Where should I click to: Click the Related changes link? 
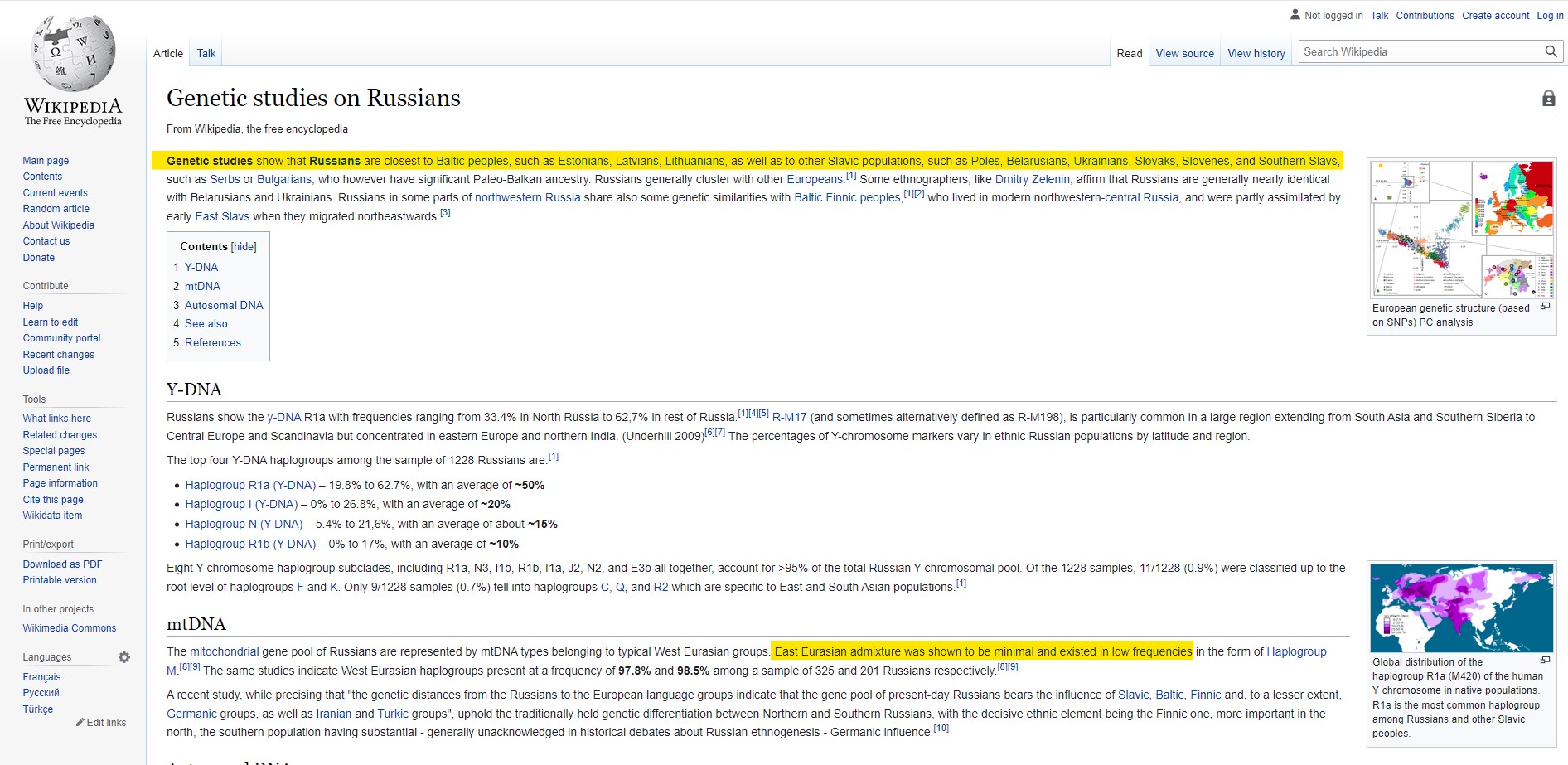[60, 435]
